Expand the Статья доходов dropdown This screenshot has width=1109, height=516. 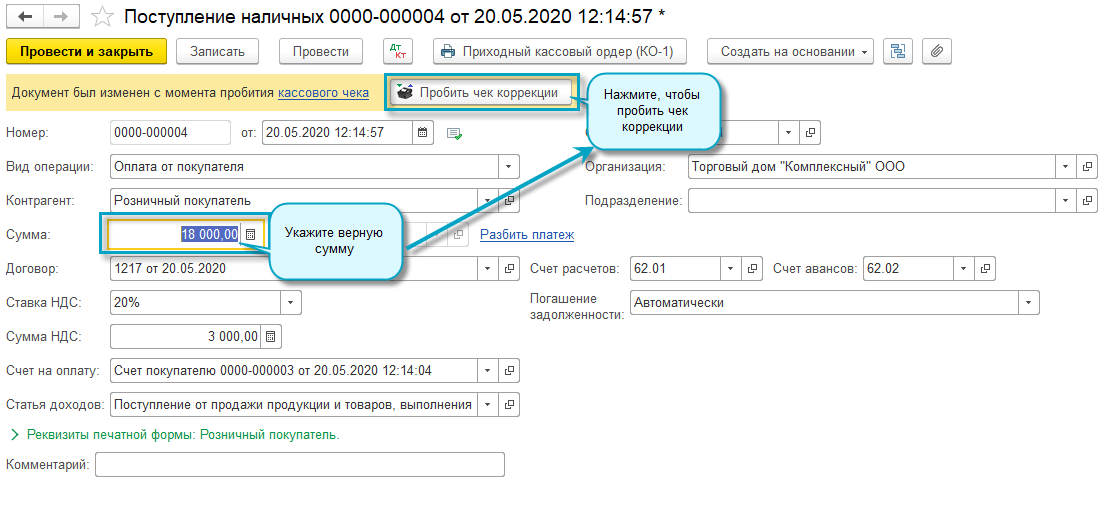tap(488, 405)
